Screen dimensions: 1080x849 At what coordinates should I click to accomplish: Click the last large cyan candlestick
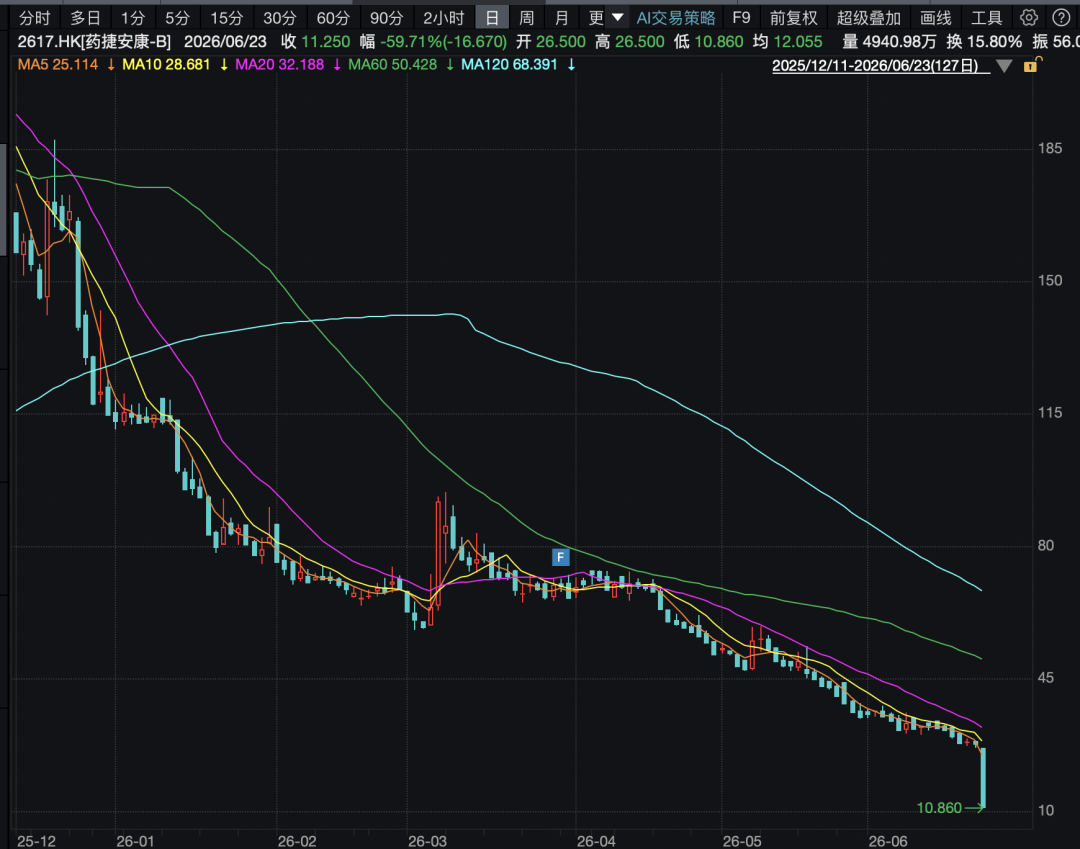coord(983,777)
